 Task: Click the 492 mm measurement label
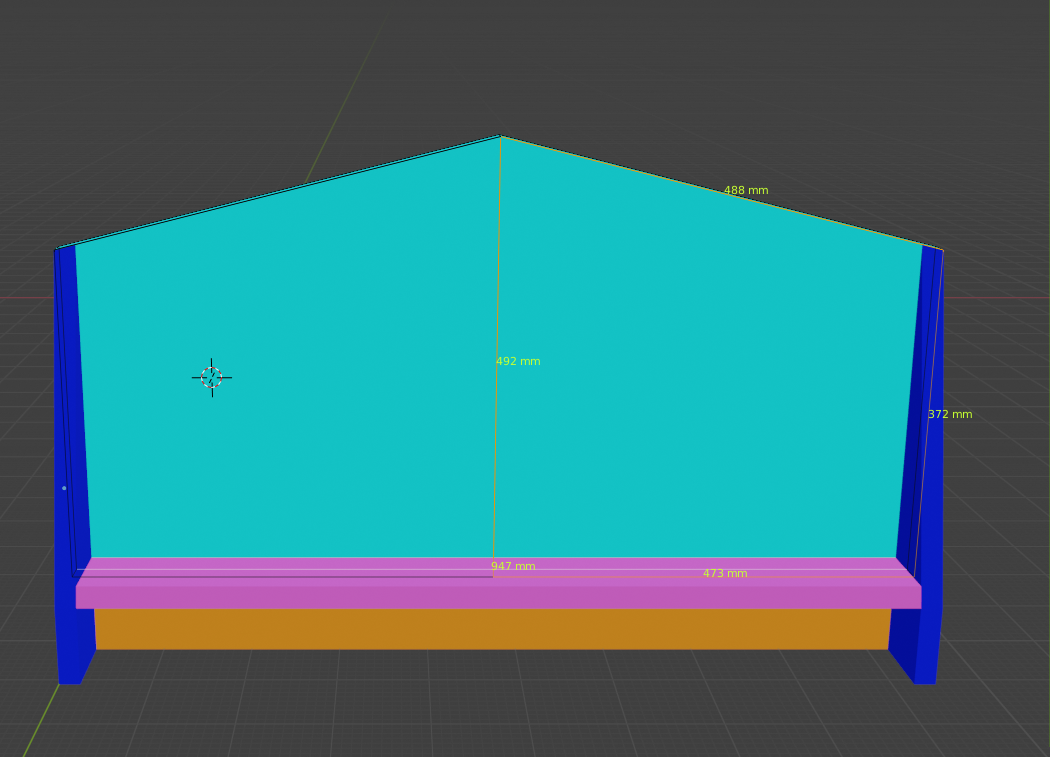518,362
